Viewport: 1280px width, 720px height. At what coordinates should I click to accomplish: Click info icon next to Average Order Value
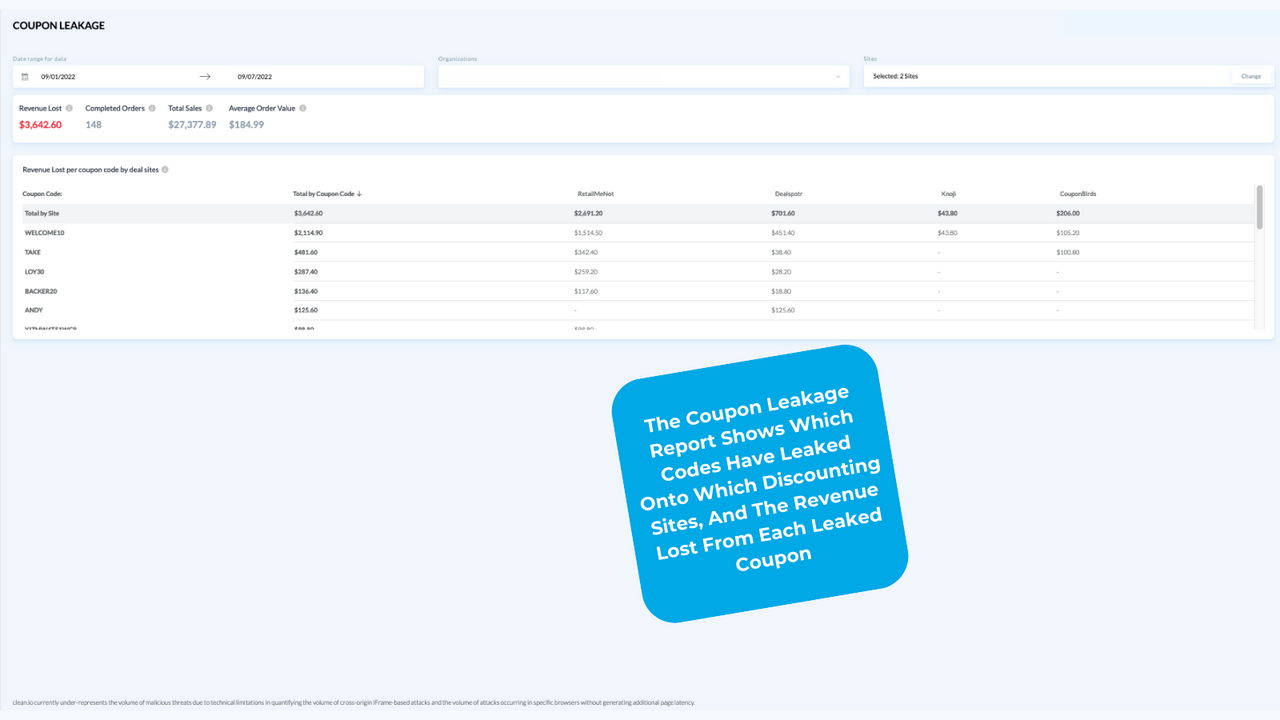(x=303, y=108)
